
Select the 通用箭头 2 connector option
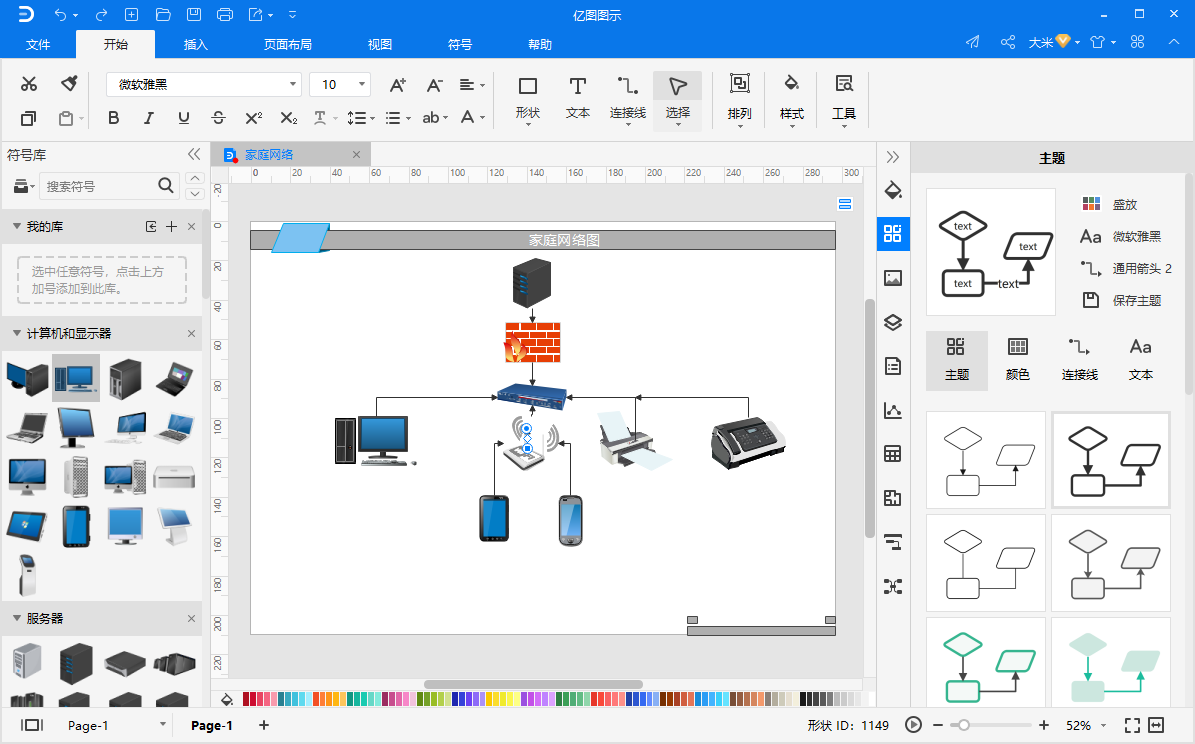(x=1126, y=268)
